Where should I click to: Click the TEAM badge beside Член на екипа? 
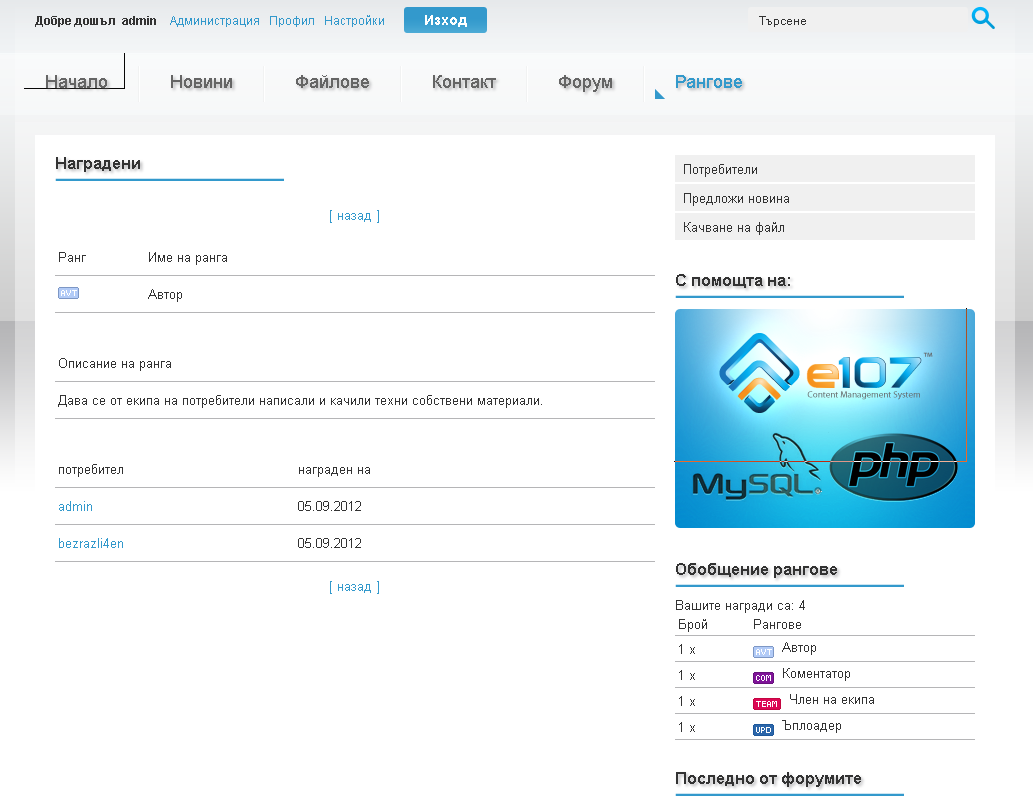(x=764, y=703)
